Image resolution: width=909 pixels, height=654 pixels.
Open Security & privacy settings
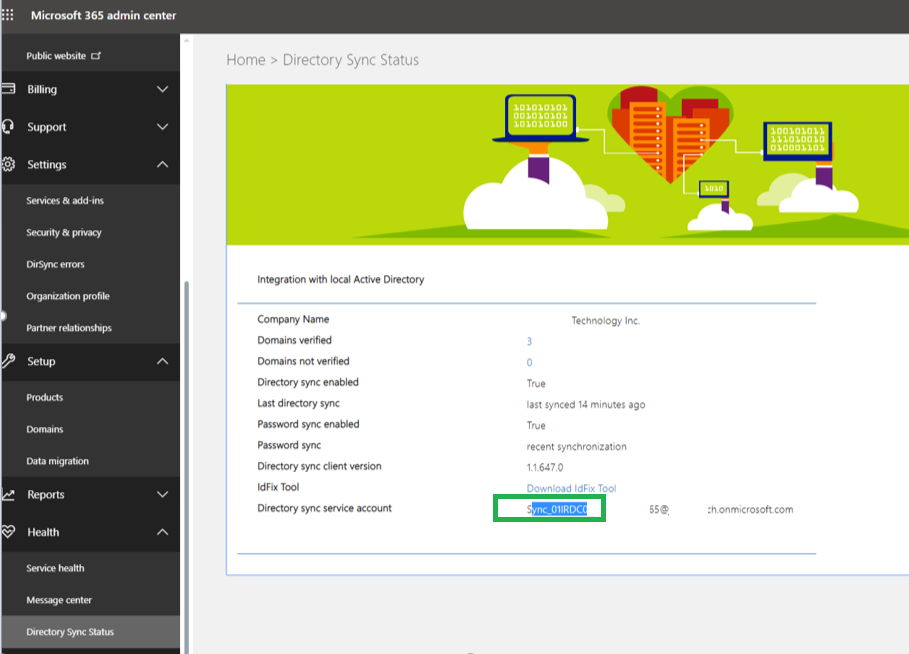(64, 232)
